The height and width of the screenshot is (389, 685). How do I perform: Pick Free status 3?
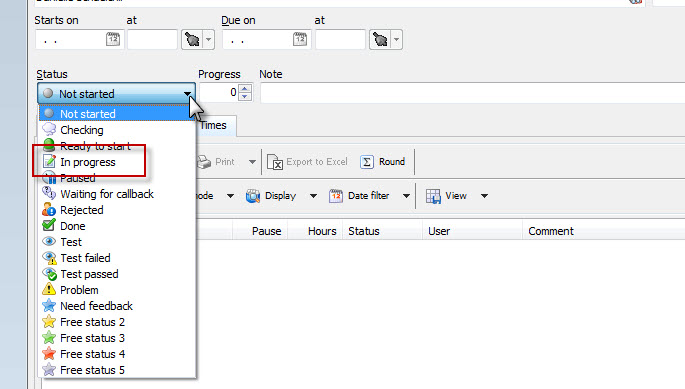(x=117, y=338)
